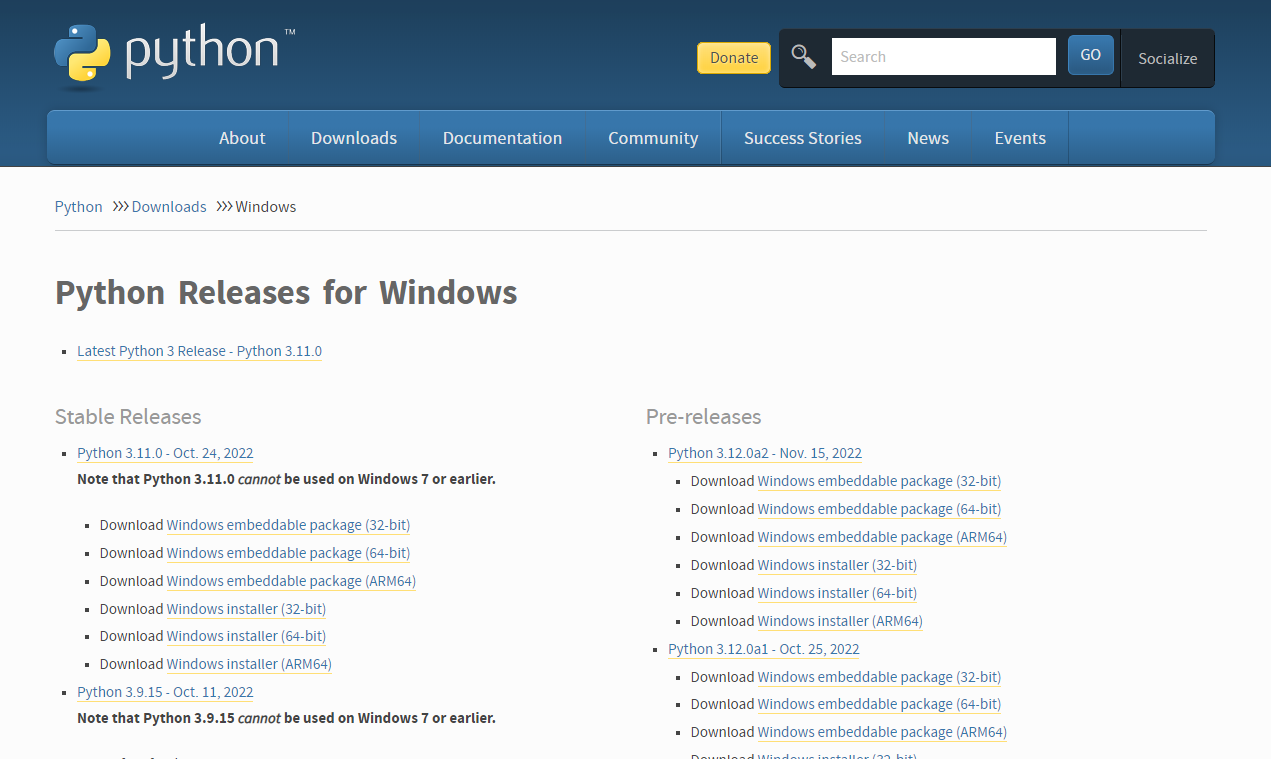Screen dimensions: 1271x759
Task: Go to Downloads in the breadcrumb
Action: [x=169, y=207]
